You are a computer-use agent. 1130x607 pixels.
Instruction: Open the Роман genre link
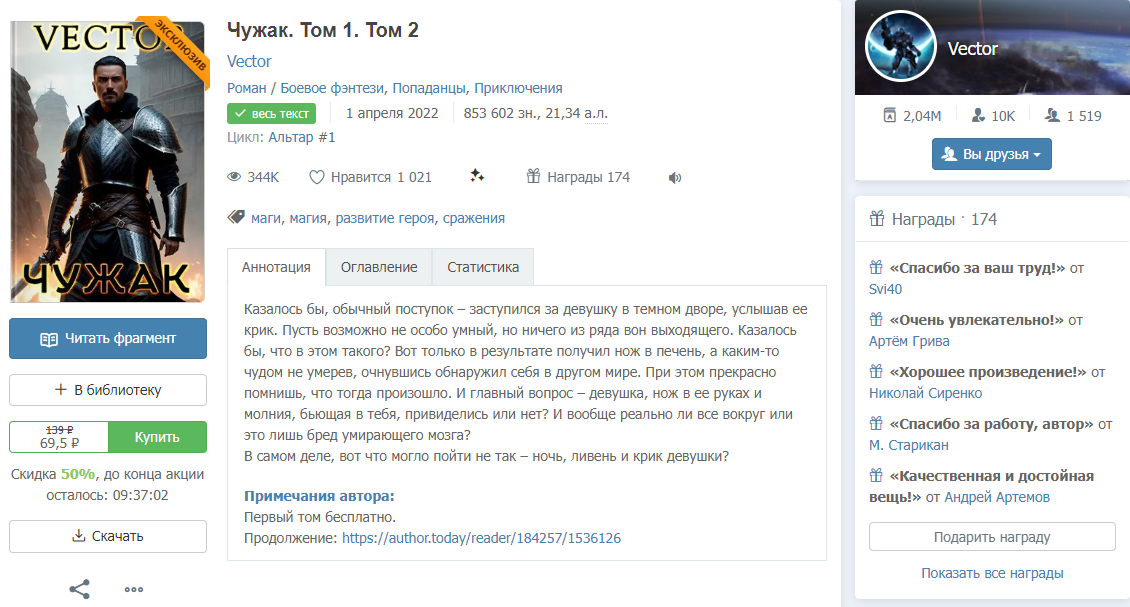(246, 88)
